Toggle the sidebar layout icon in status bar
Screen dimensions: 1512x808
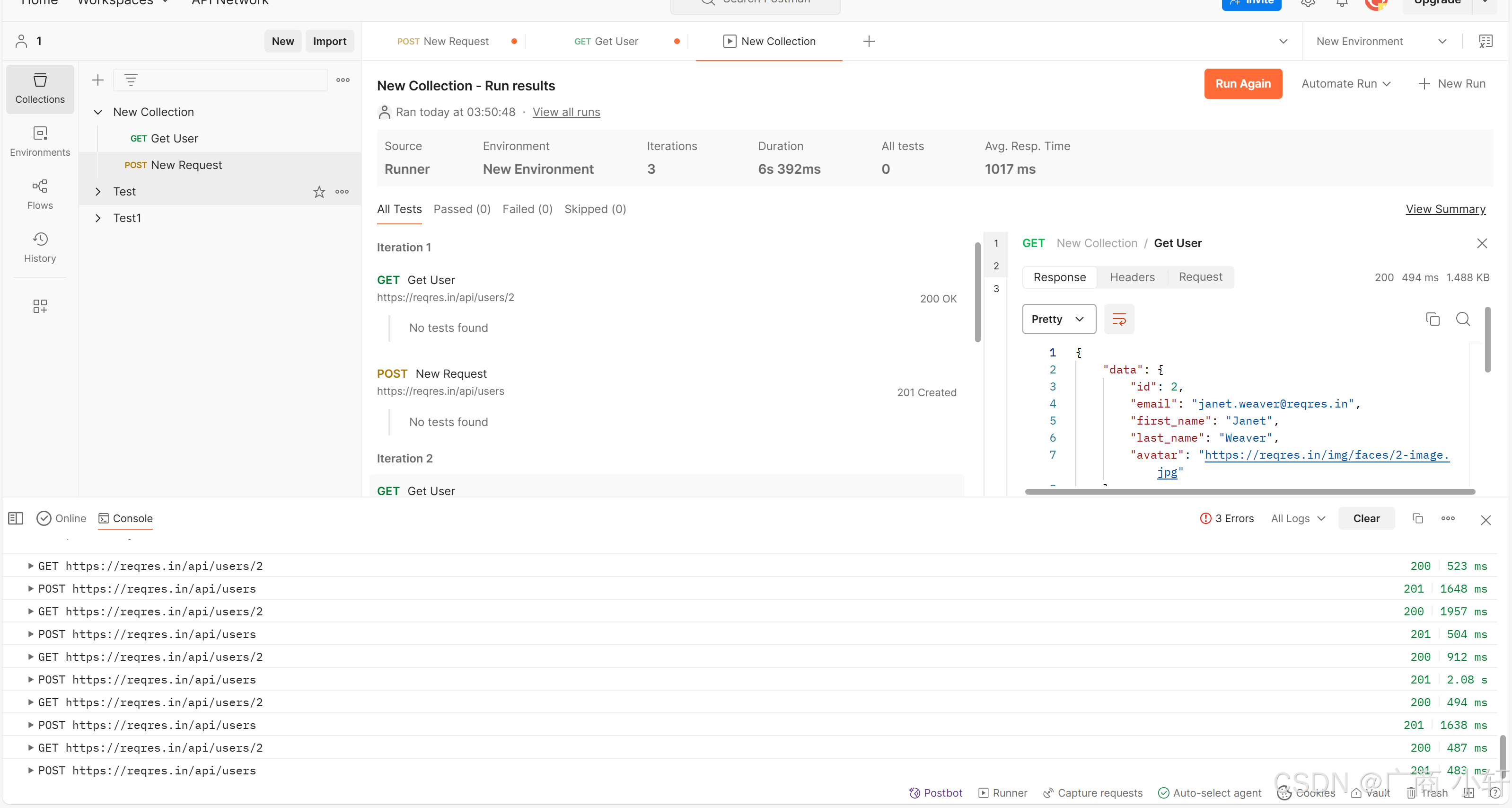pos(16,518)
